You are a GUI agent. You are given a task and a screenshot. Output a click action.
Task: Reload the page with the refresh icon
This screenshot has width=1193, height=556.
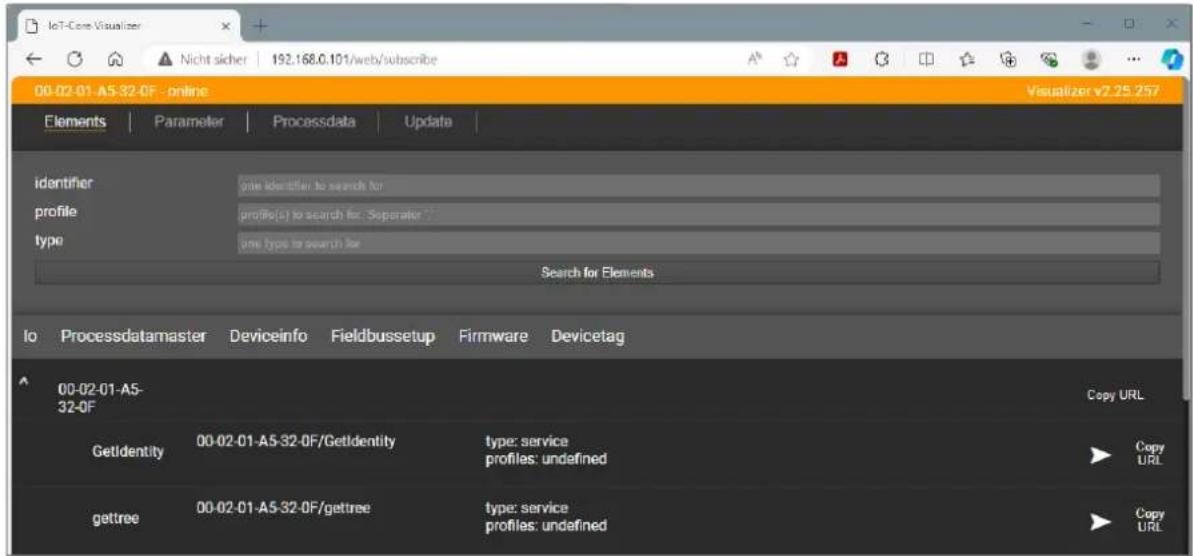coord(77,60)
